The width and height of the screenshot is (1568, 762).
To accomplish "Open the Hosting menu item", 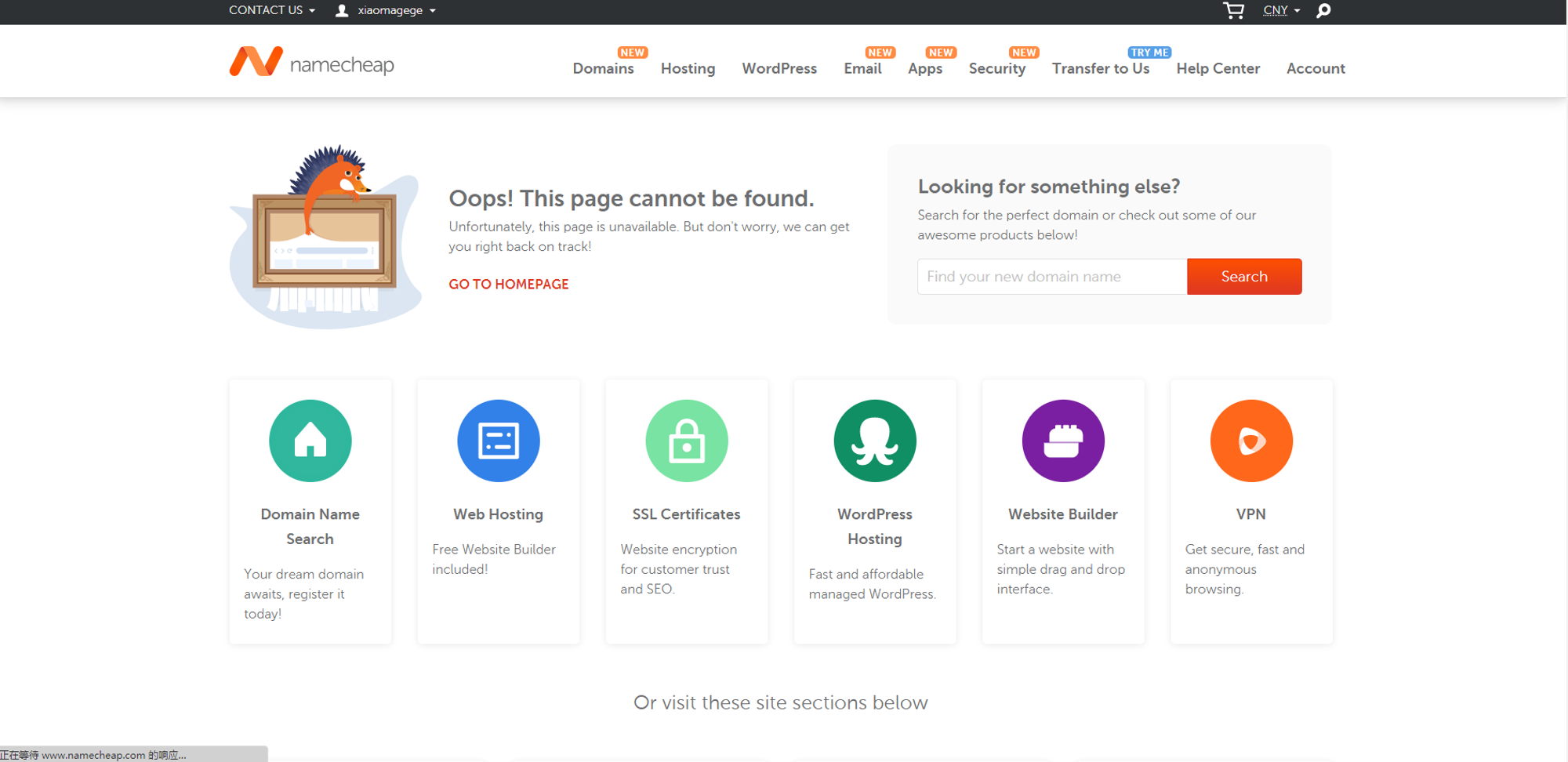I will (688, 68).
